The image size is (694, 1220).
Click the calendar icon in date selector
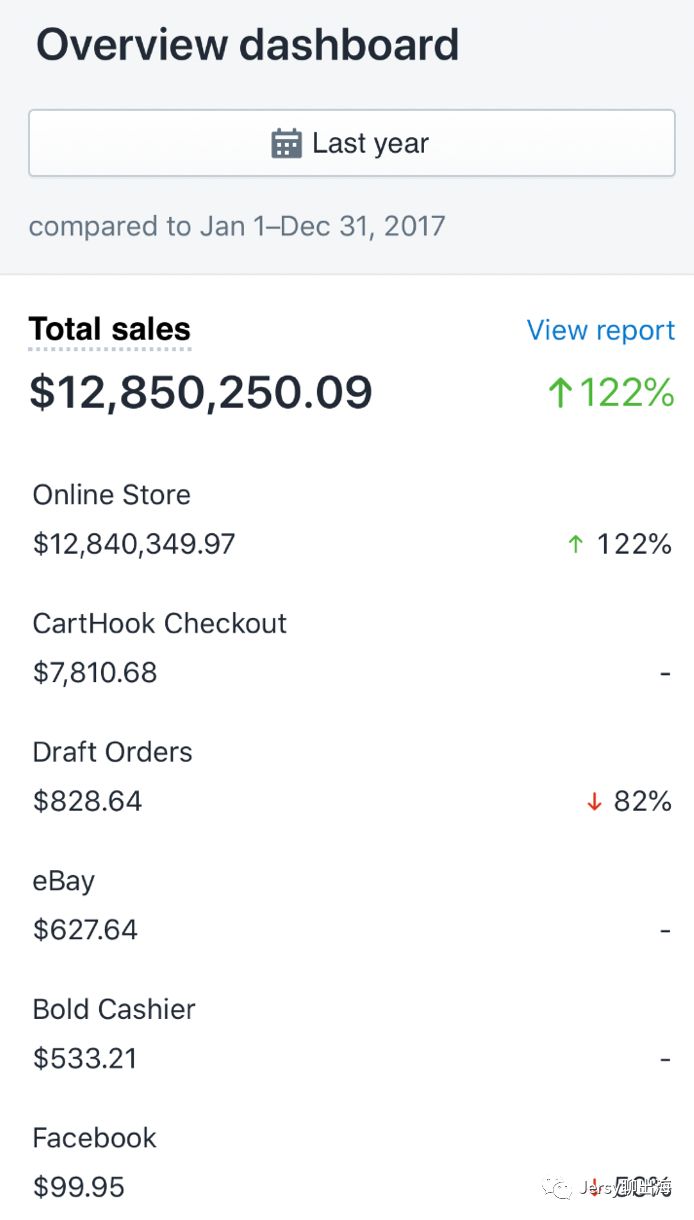pos(286,144)
